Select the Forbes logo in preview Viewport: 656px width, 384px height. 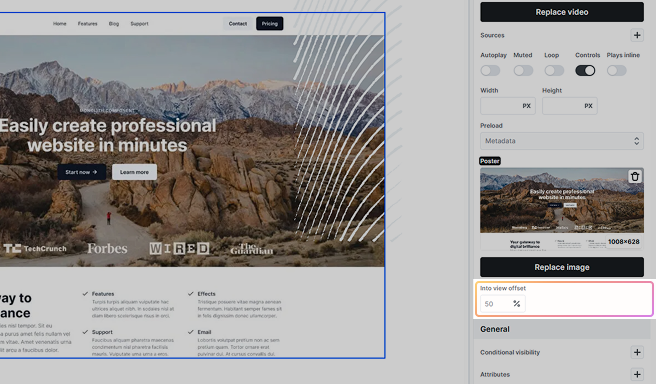[108, 248]
